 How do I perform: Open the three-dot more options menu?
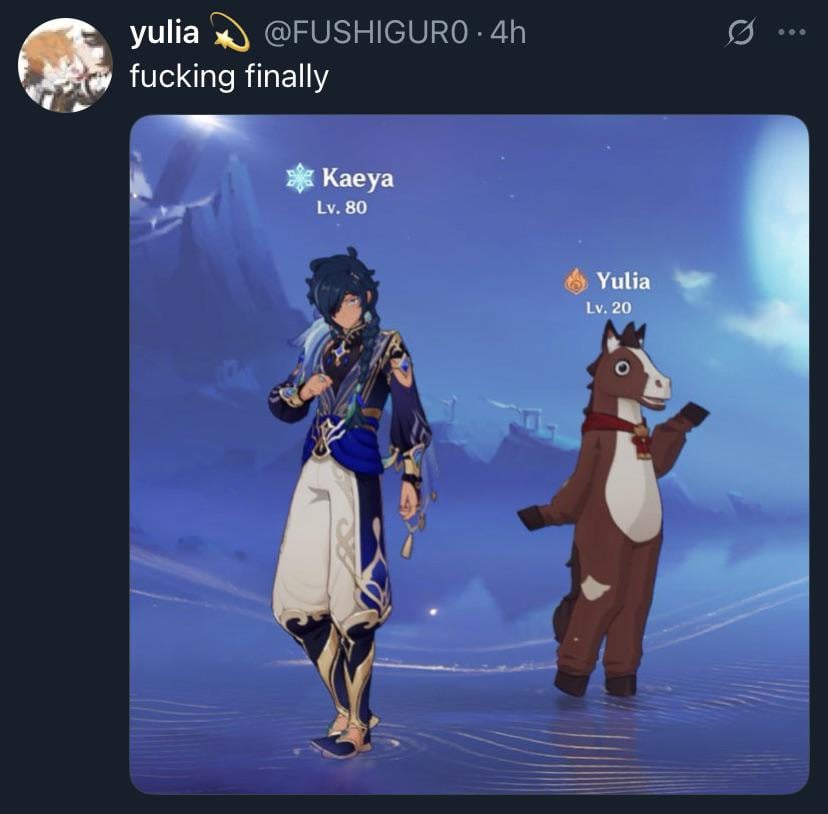pyautogui.click(x=792, y=32)
